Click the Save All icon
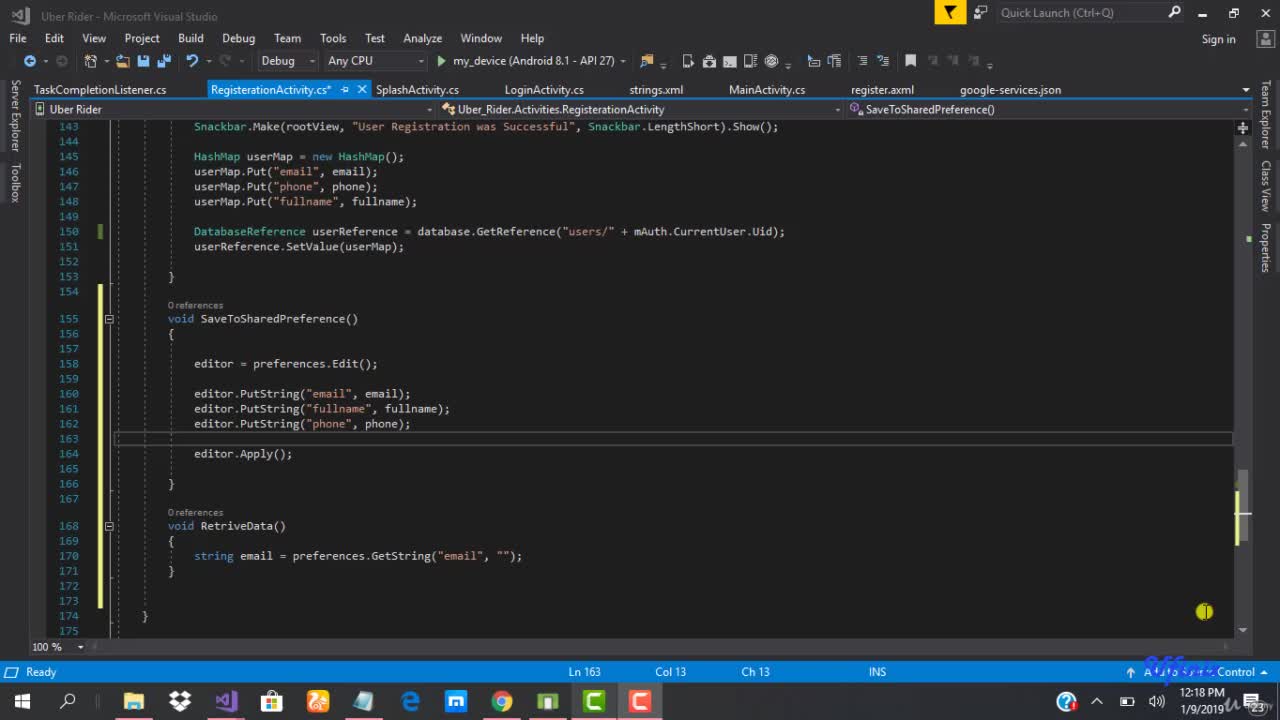 click(x=164, y=61)
